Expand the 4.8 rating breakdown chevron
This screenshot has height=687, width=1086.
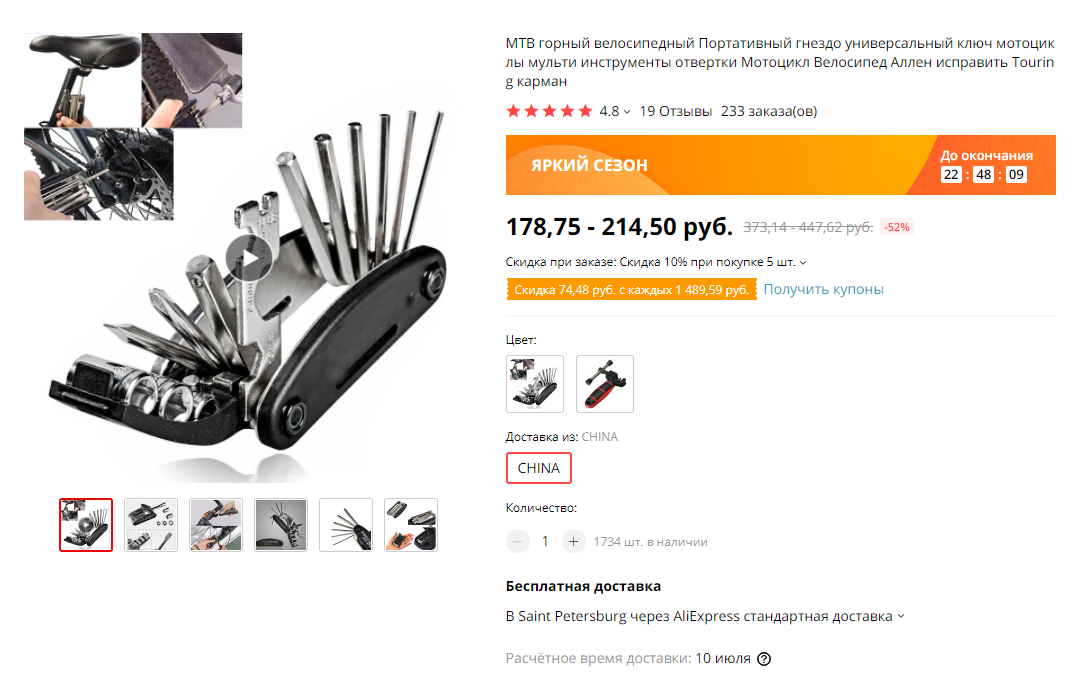627,111
